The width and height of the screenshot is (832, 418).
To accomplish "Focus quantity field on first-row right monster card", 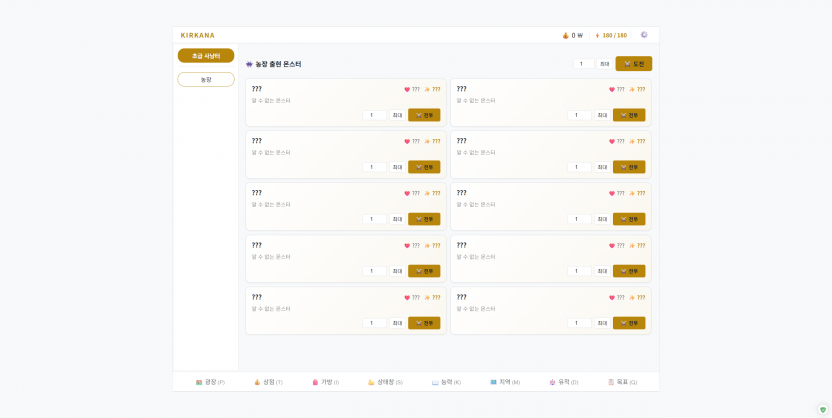I will tap(579, 115).
